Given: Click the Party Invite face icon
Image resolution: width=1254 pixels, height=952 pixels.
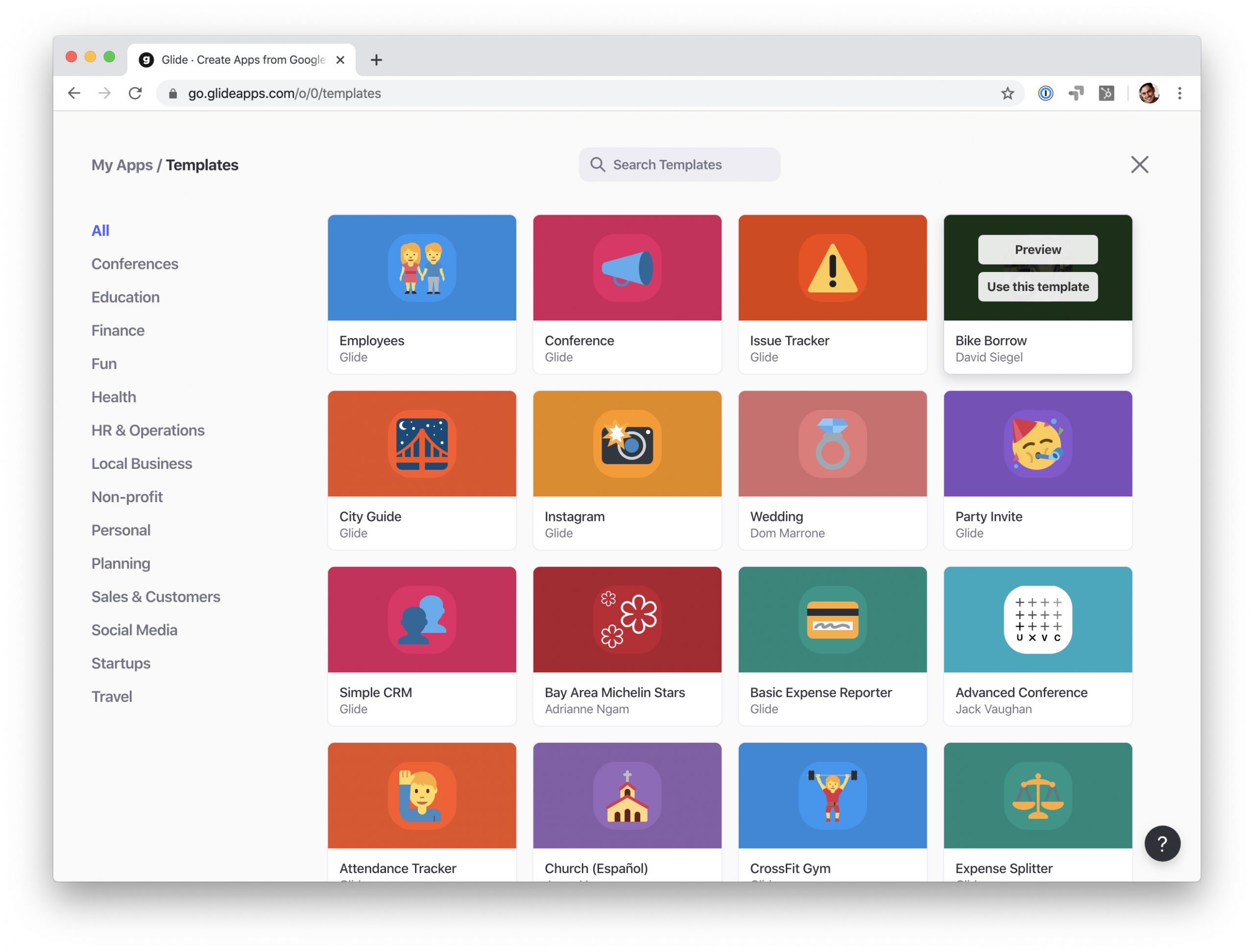Looking at the screenshot, I should pos(1037,443).
